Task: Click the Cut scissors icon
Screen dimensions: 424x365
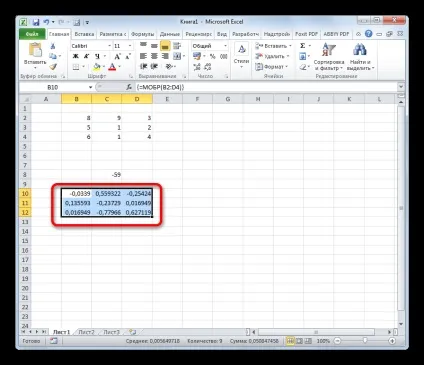Action: click(x=53, y=46)
